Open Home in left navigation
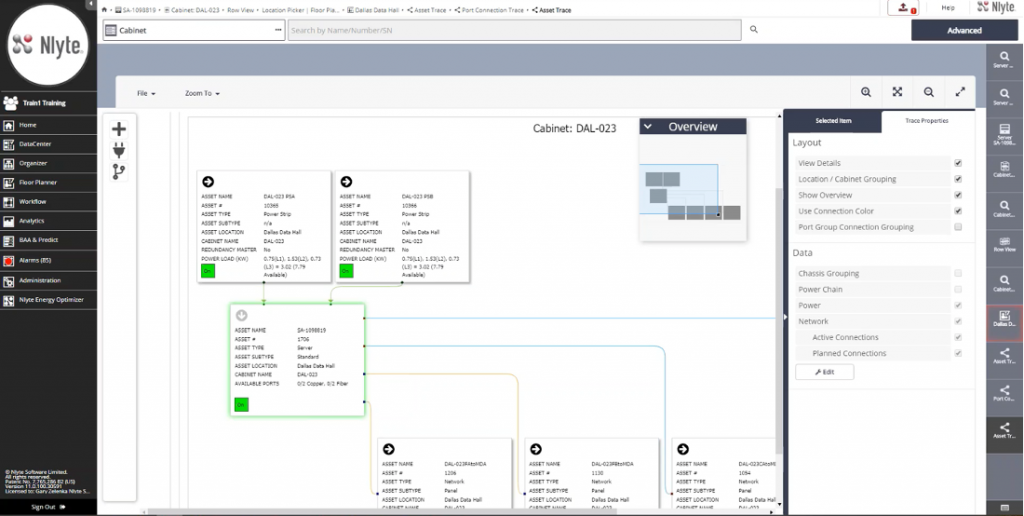This screenshot has width=1024, height=516. coord(48,125)
